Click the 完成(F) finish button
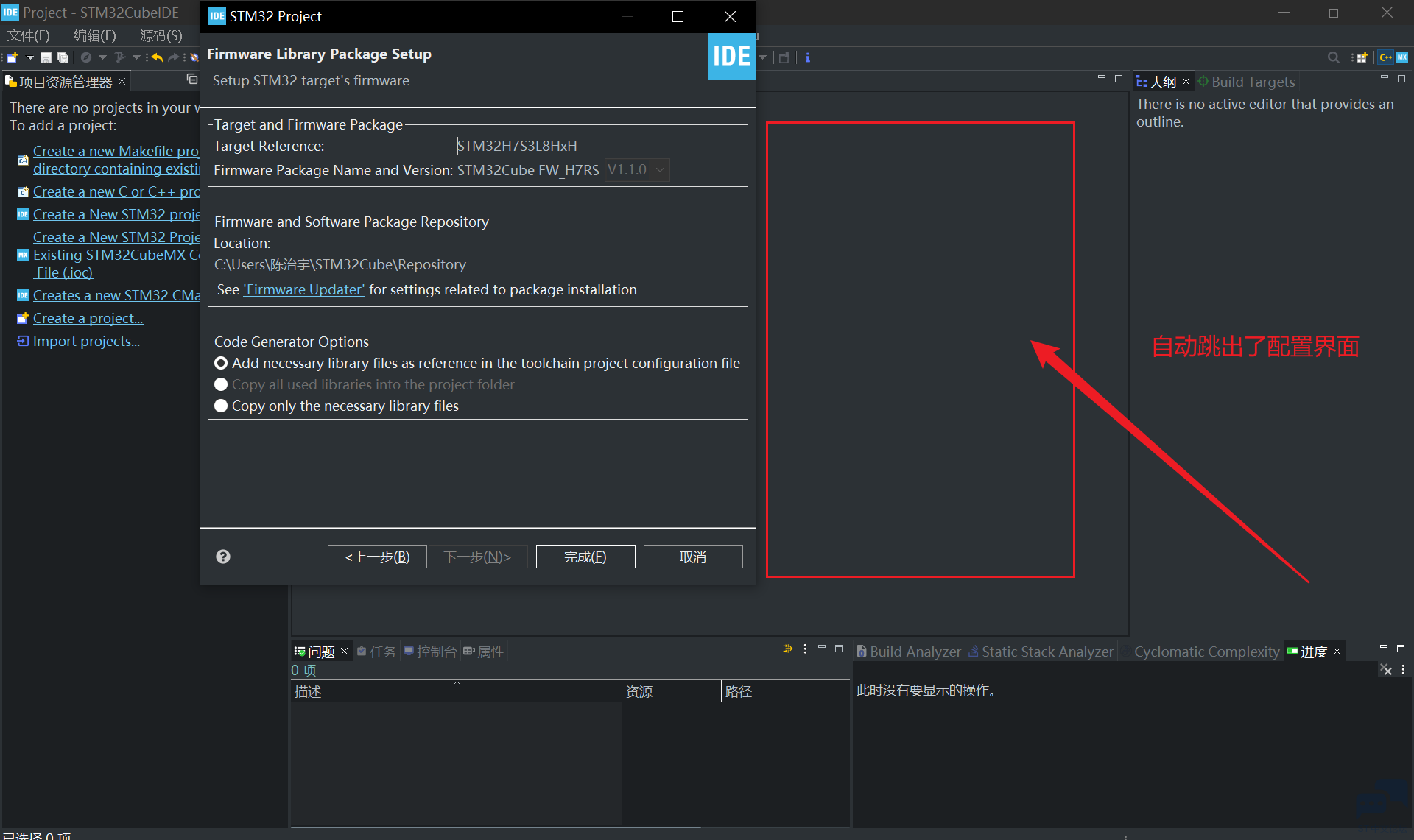The image size is (1414, 840). tap(585, 557)
